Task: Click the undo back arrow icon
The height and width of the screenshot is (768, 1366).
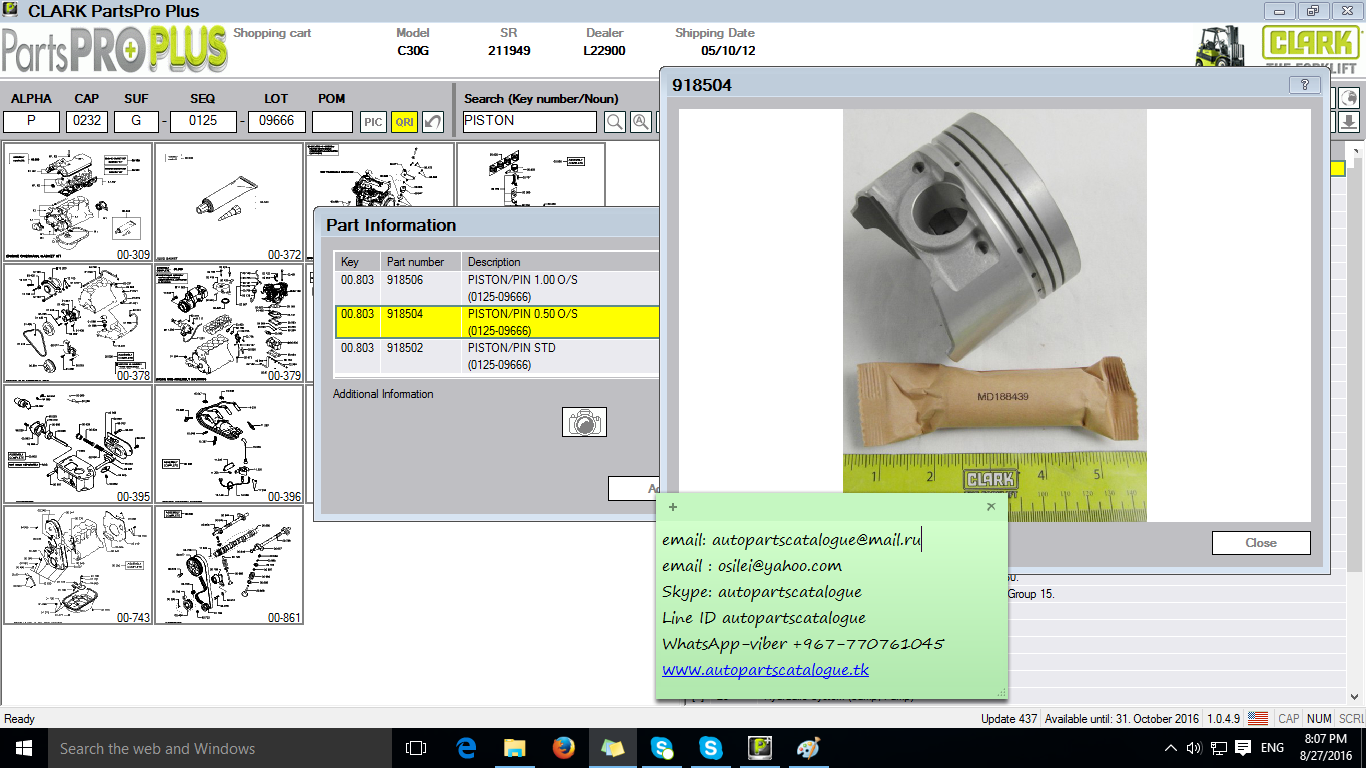Action: tap(433, 122)
